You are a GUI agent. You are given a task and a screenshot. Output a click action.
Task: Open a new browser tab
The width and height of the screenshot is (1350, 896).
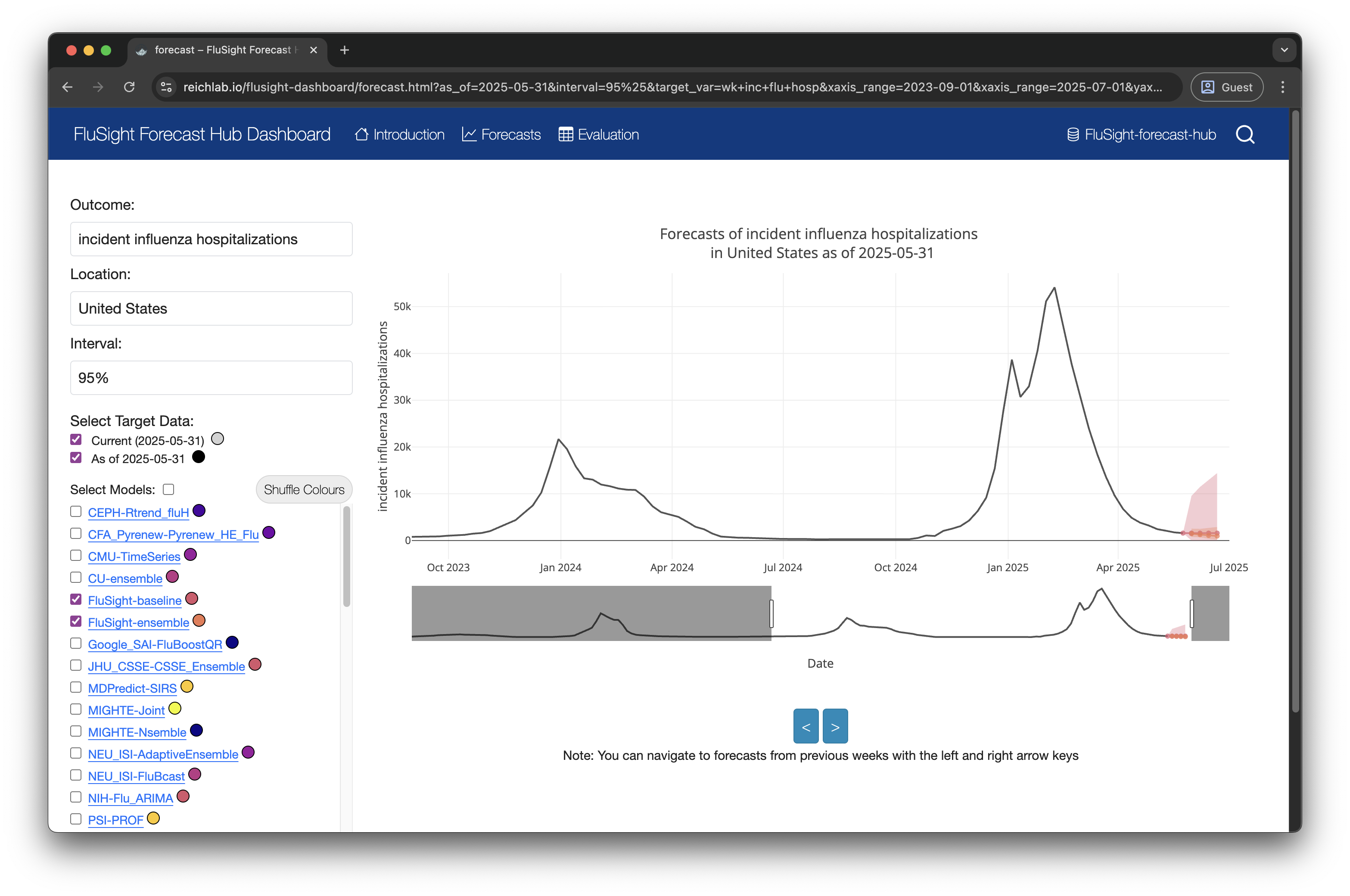click(x=345, y=50)
